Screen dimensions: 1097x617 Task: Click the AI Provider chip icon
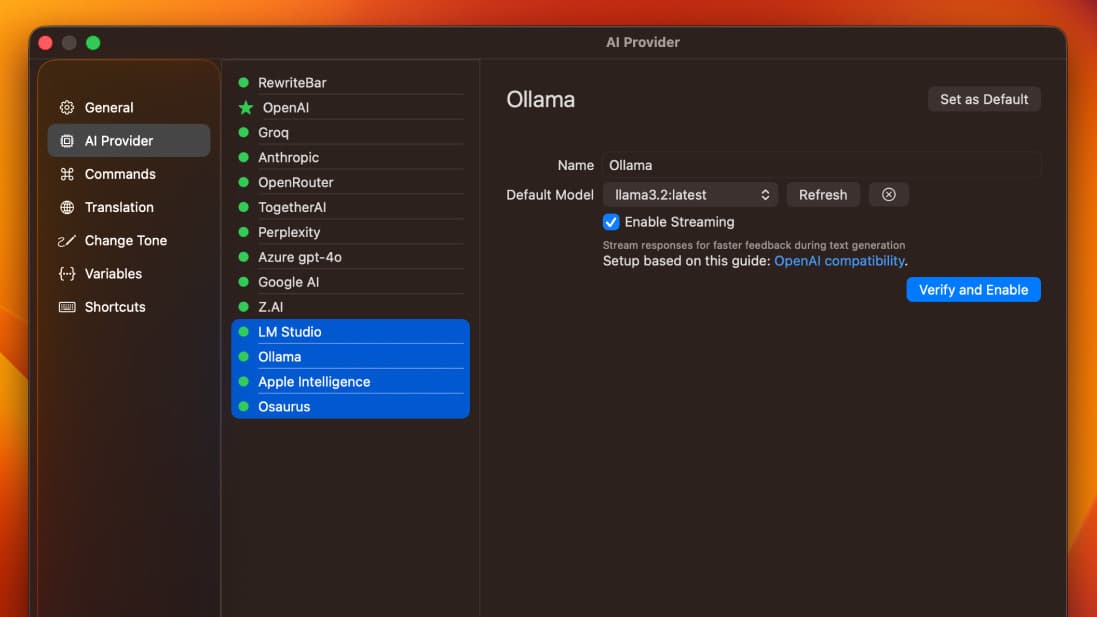[x=67, y=141]
